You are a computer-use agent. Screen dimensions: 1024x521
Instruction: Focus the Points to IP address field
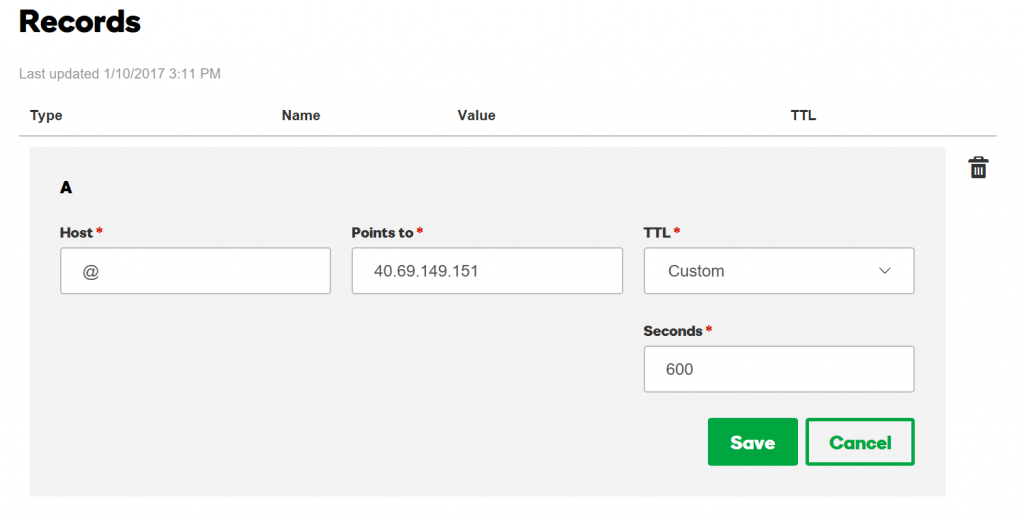[x=487, y=271]
